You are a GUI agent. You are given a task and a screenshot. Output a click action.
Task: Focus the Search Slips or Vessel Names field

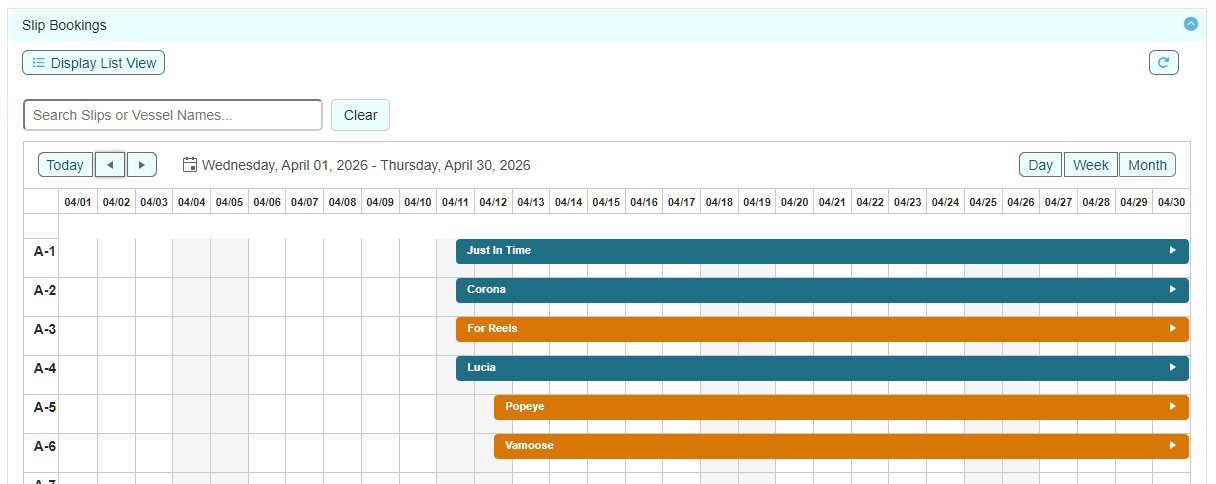click(x=173, y=115)
